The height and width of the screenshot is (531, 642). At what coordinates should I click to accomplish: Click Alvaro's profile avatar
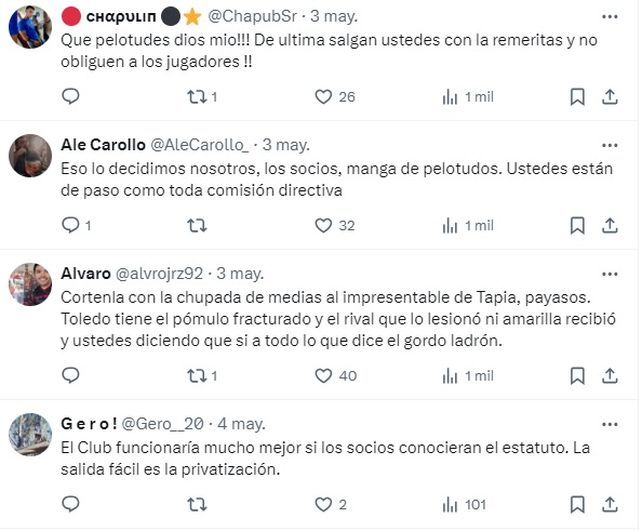pos(30,285)
